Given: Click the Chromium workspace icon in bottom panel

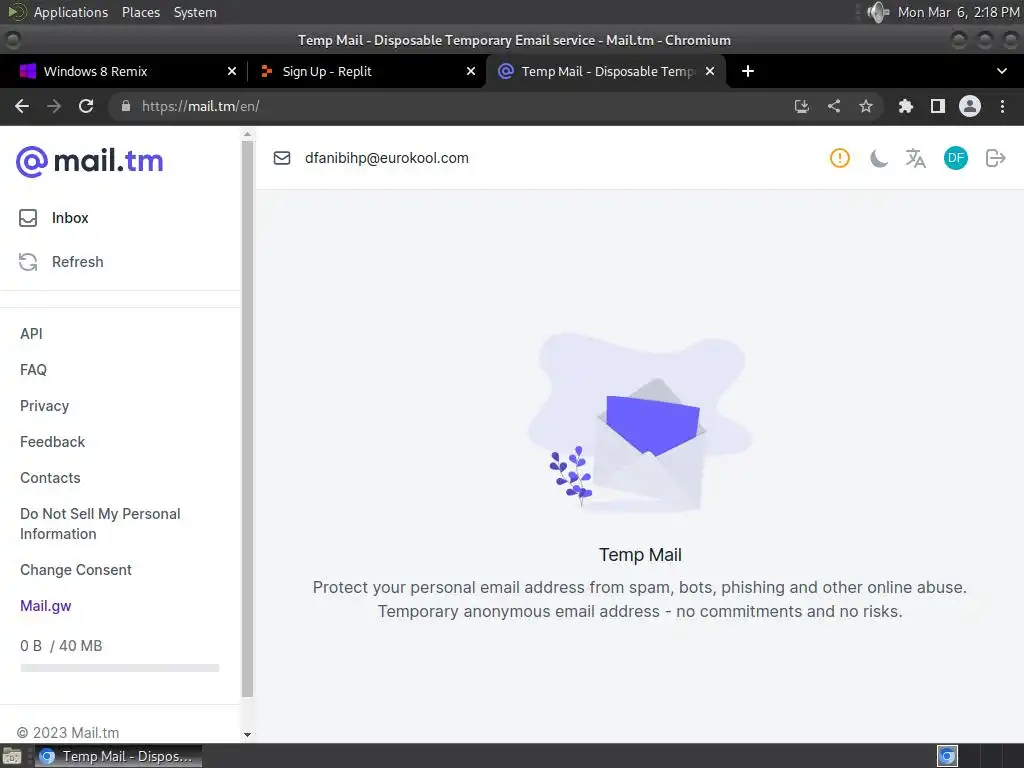Looking at the screenshot, I should click(947, 756).
